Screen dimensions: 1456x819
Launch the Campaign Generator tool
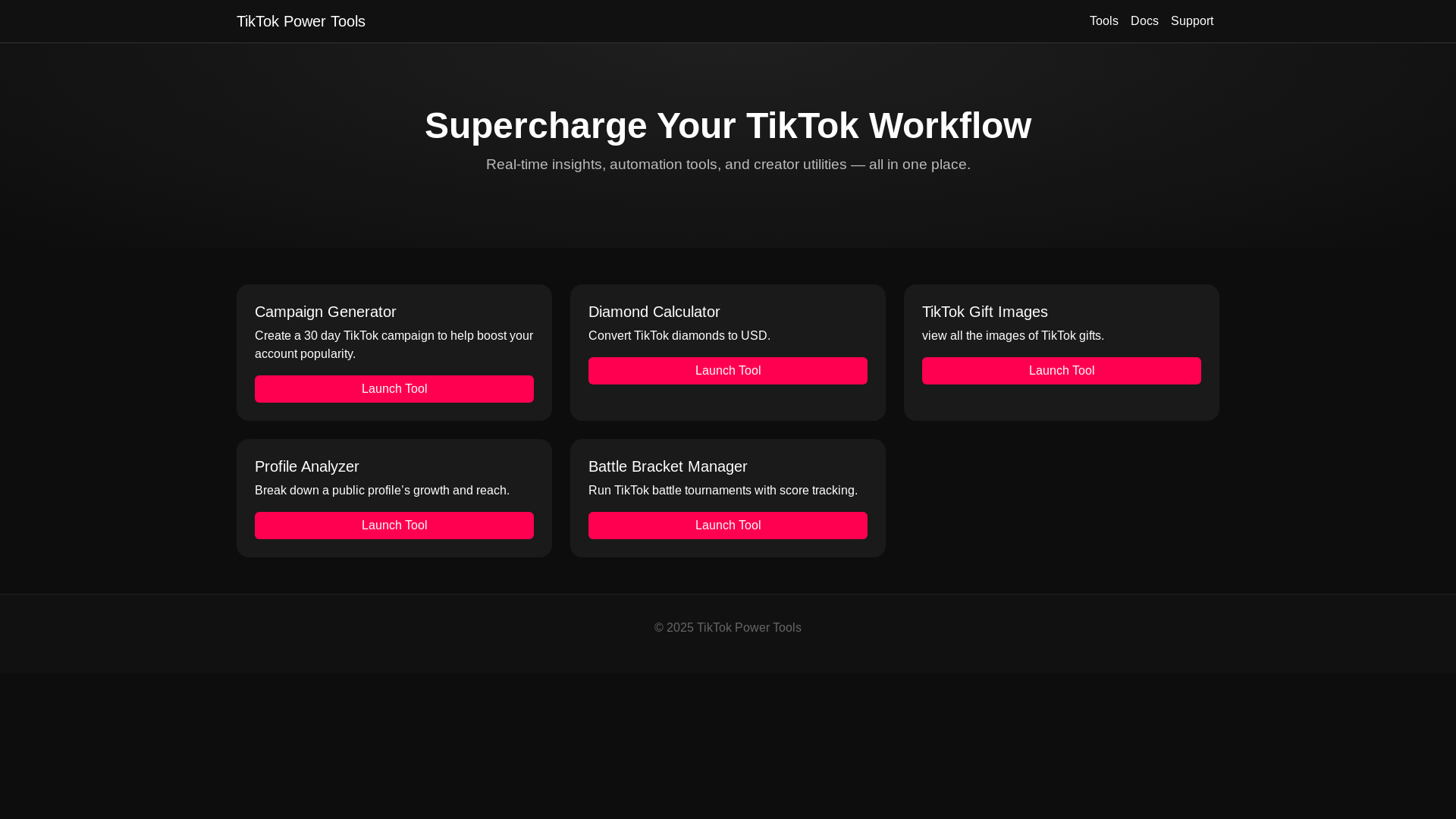point(394,389)
